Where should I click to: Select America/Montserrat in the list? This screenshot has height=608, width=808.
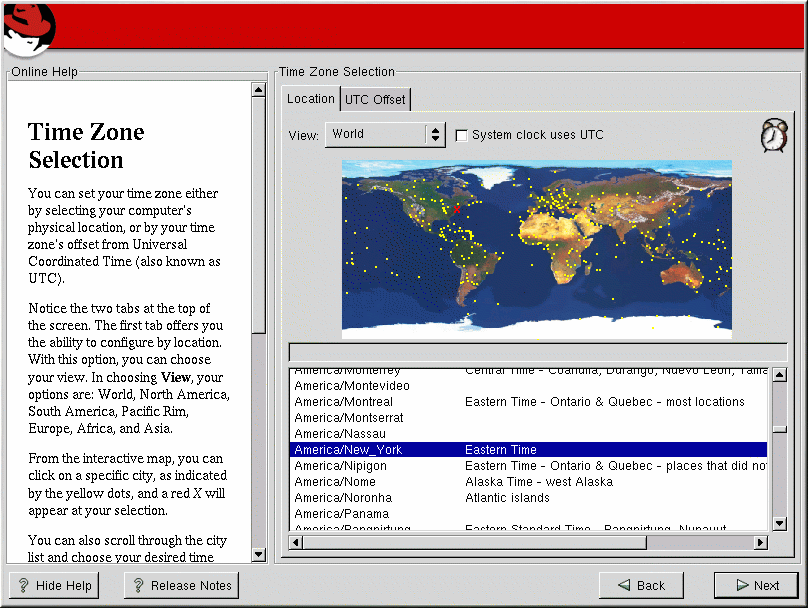[x=528, y=417]
